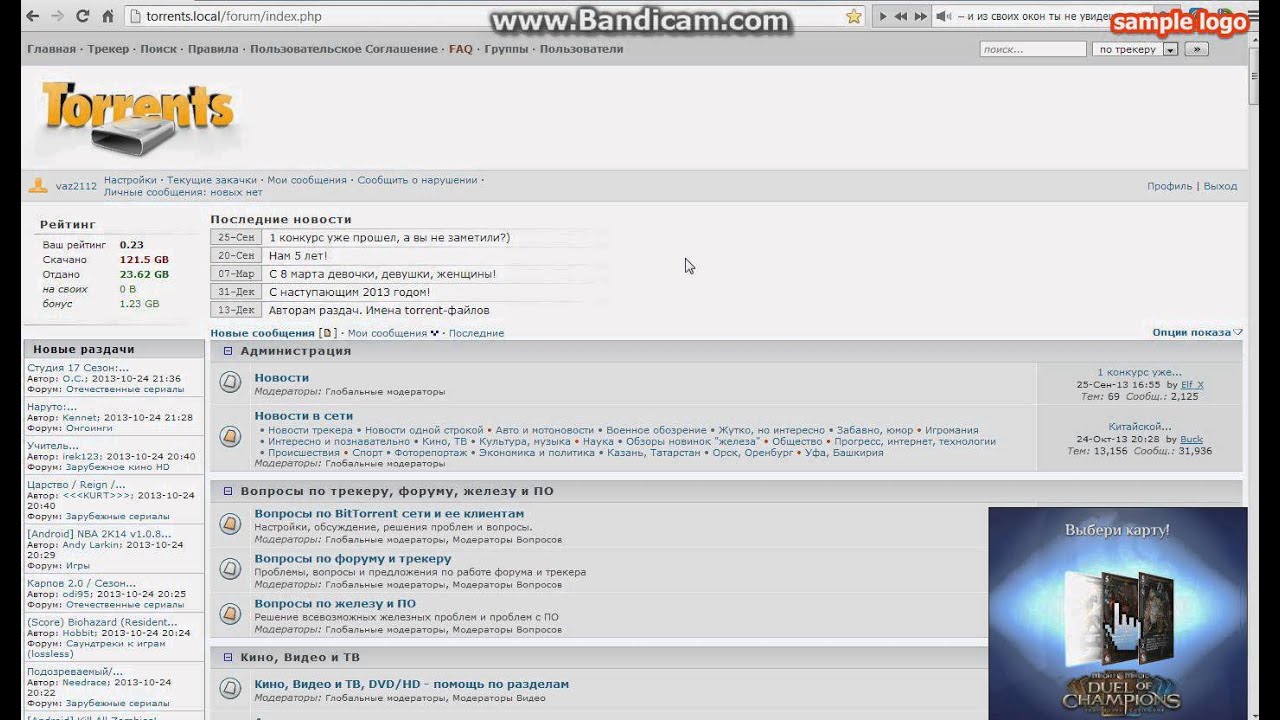
Task: Skip to previous track in audio player
Action: point(901,16)
